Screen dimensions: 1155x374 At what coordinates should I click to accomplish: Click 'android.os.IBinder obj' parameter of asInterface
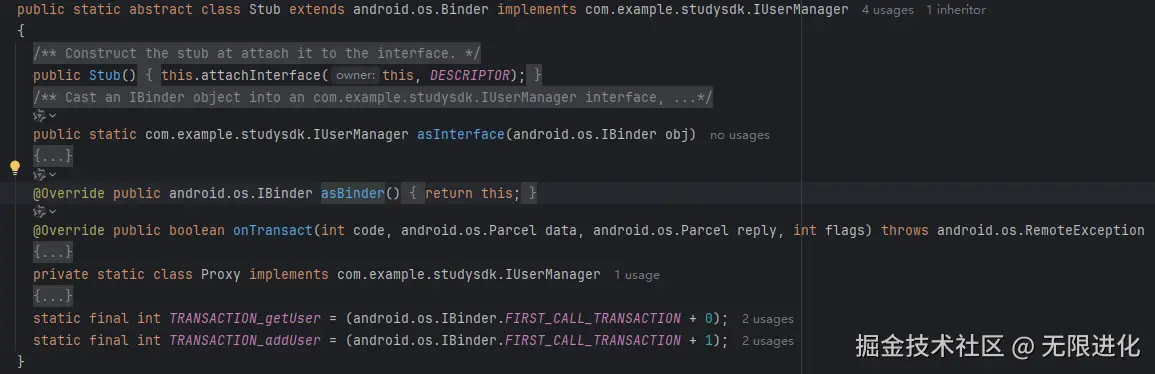click(x=601, y=135)
